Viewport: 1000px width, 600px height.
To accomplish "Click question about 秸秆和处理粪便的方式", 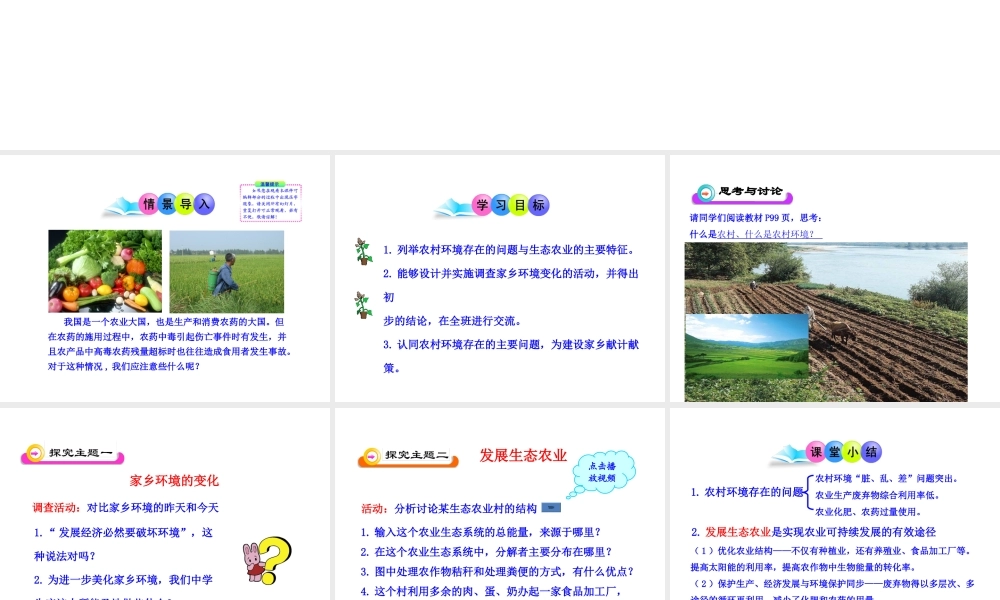I will click(497, 571).
